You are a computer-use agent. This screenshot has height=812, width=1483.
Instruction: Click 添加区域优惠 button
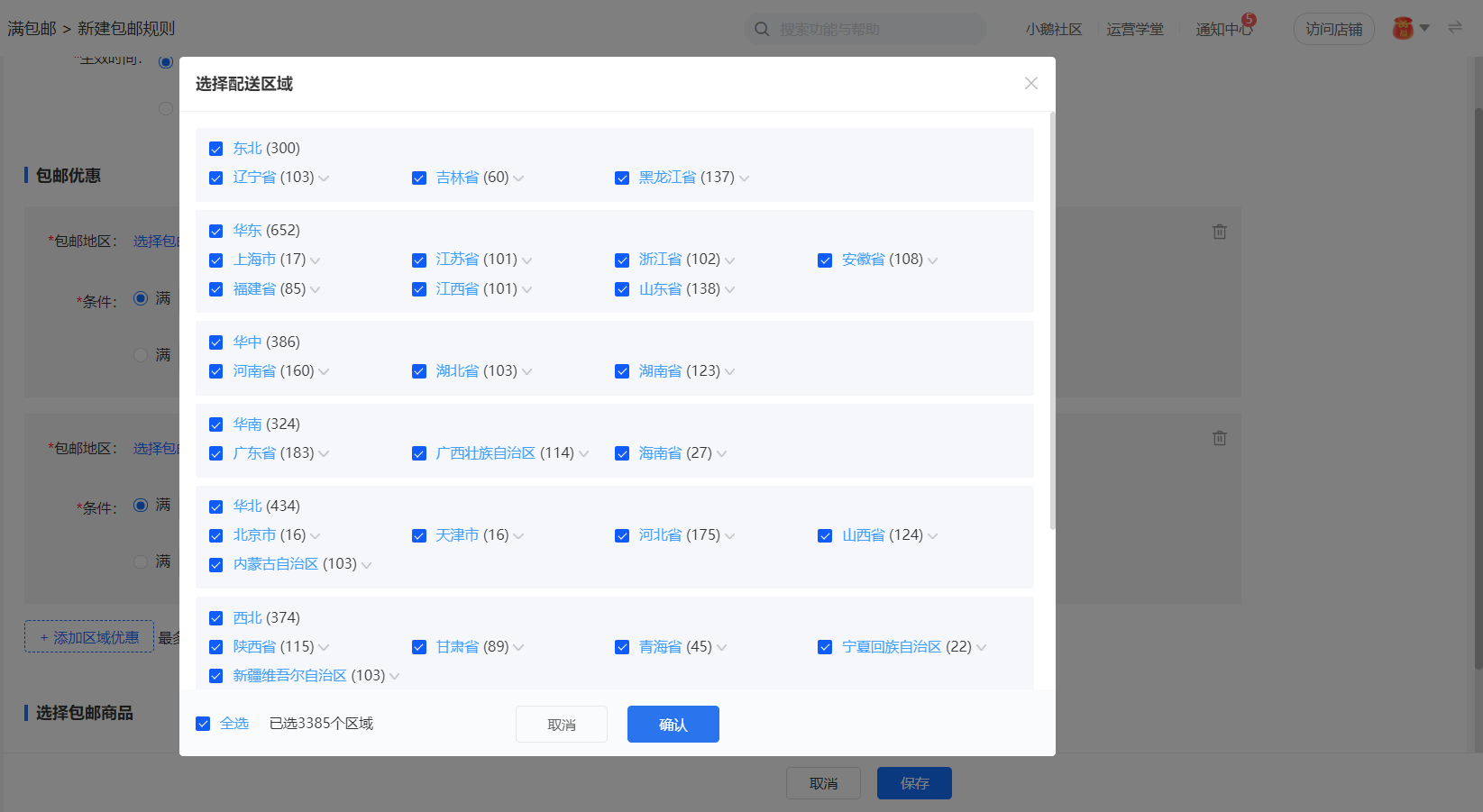tap(89, 637)
